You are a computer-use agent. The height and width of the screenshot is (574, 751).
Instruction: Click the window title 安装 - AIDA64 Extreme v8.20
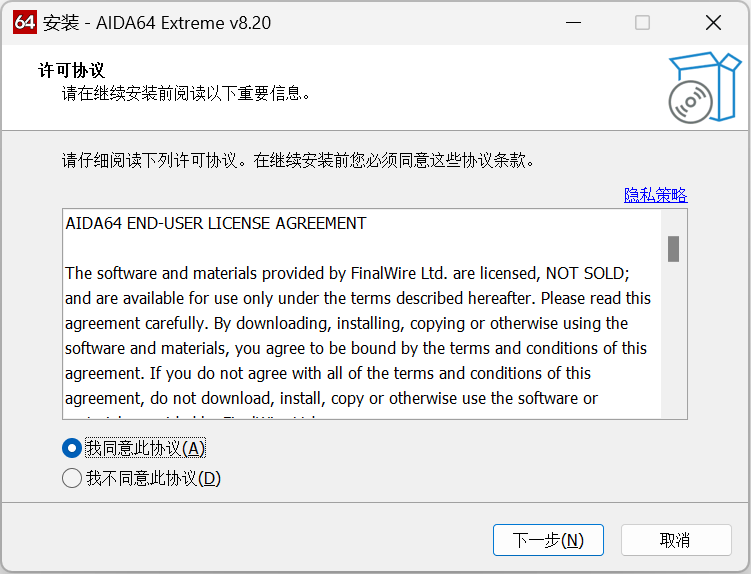tap(157, 22)
